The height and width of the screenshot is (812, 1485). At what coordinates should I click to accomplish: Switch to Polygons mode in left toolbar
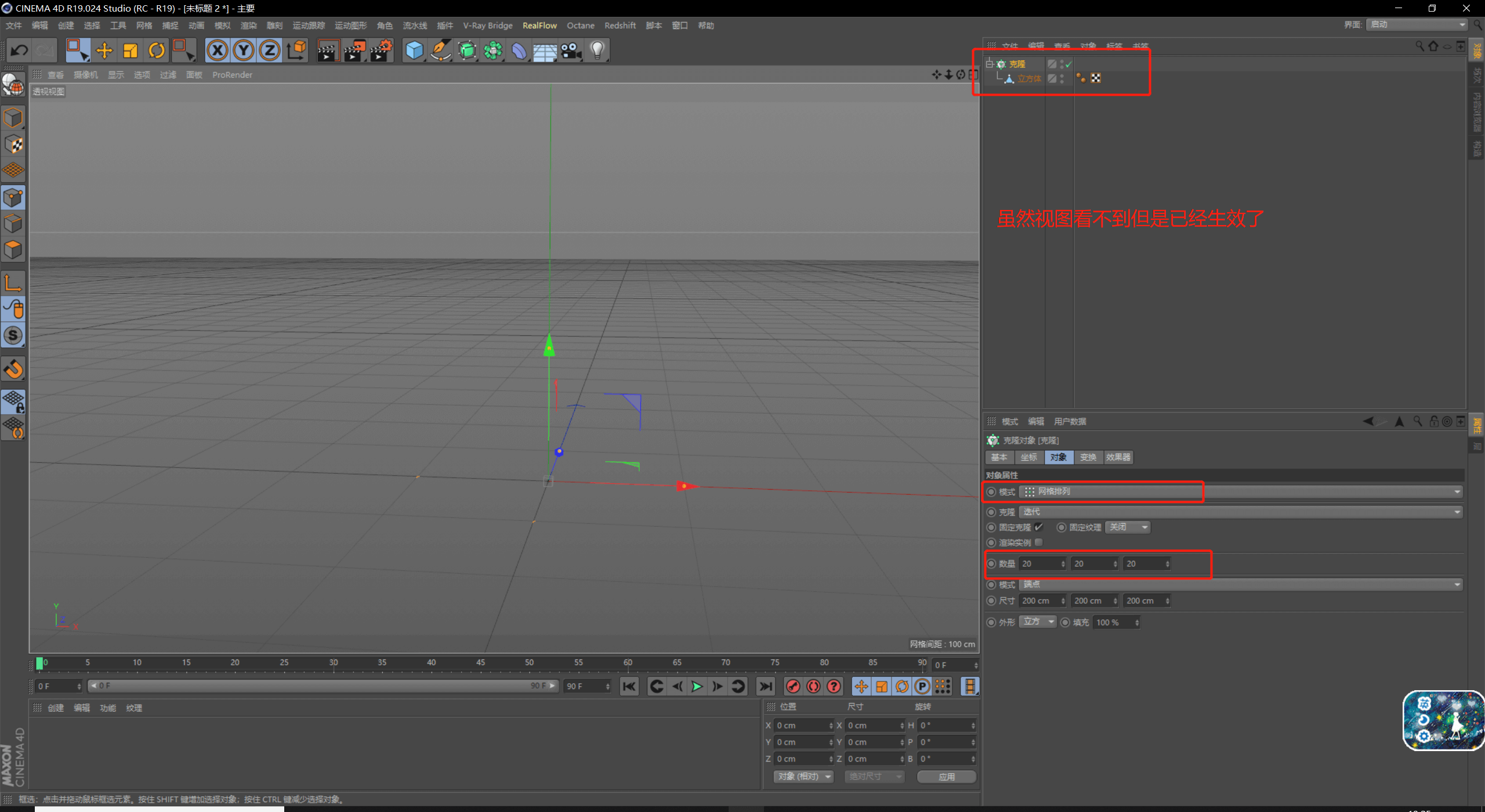(x=13, y=250)
